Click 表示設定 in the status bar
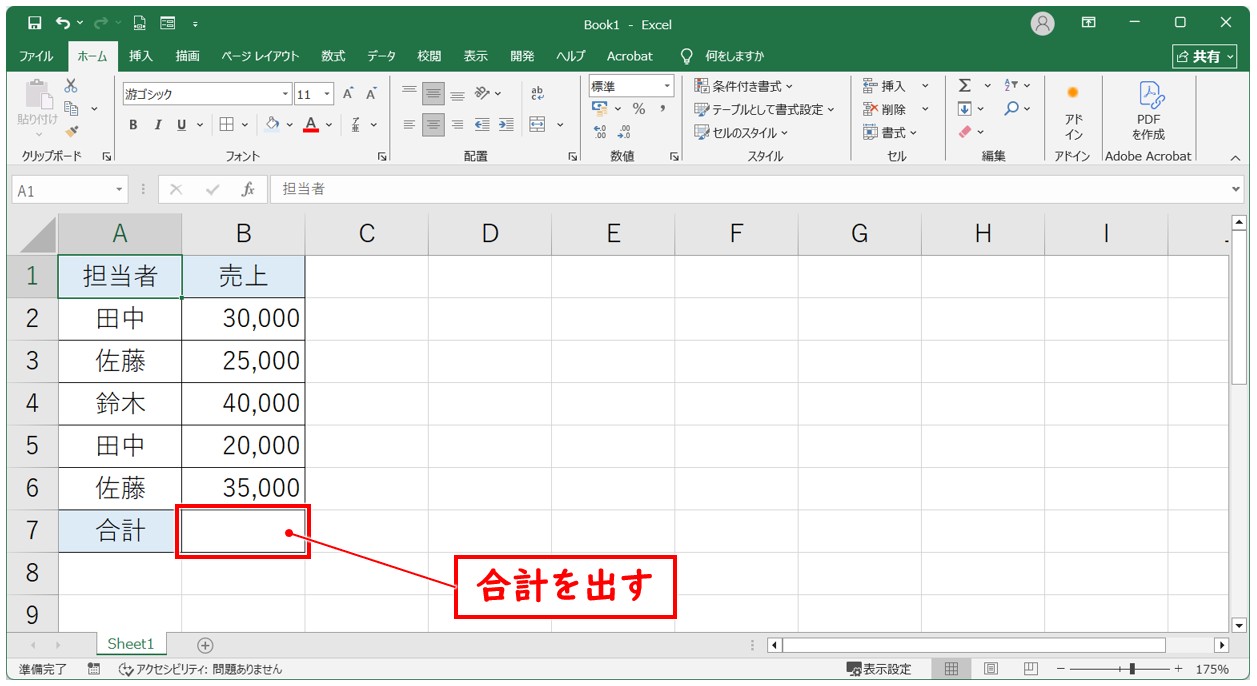1257x686 pixels. coord(879,669)
